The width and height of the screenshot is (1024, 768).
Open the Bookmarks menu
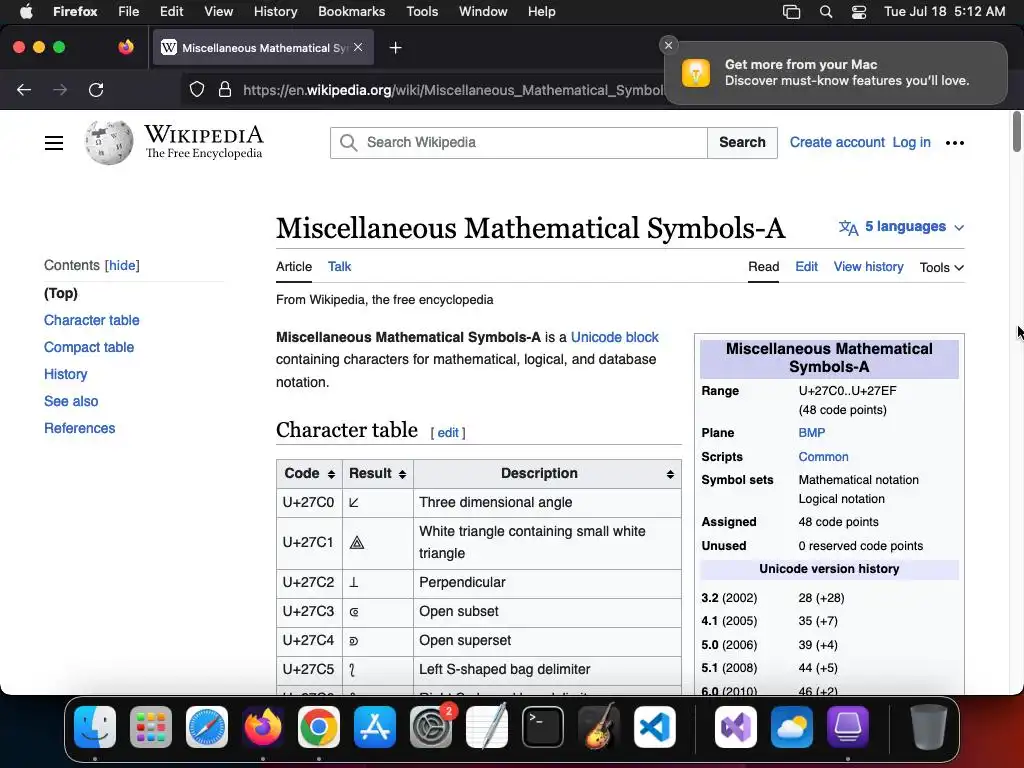click(351, 11)
